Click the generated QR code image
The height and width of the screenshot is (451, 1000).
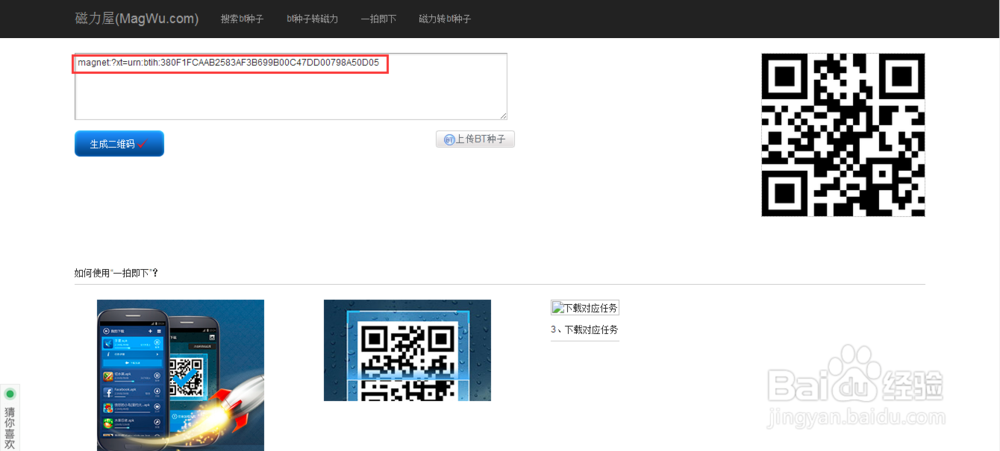tap(843, 135)
